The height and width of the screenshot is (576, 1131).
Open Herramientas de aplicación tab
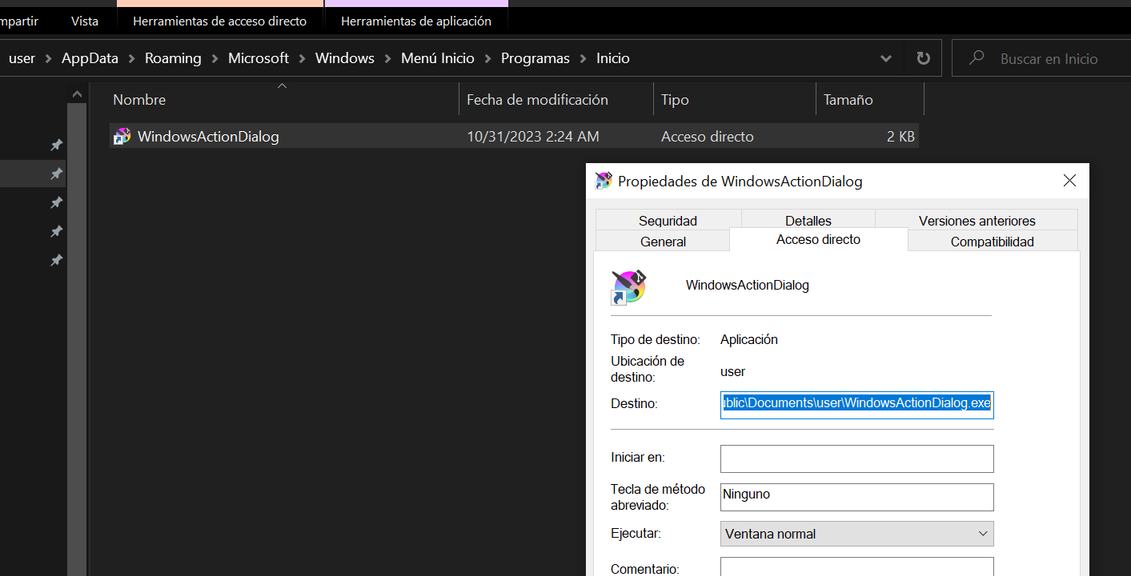416,21
